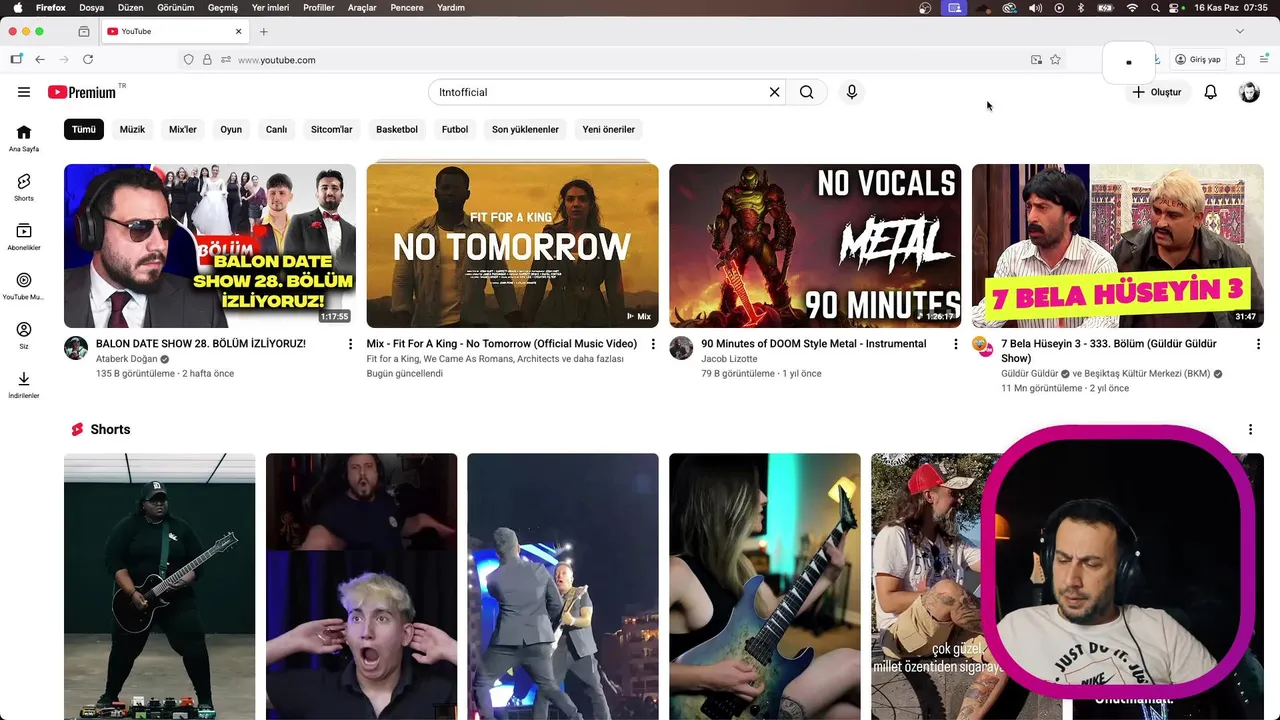The width and height of the screenshot is (1280, 720).
Task: Open the Siz sidebar section
Action: 24,335
